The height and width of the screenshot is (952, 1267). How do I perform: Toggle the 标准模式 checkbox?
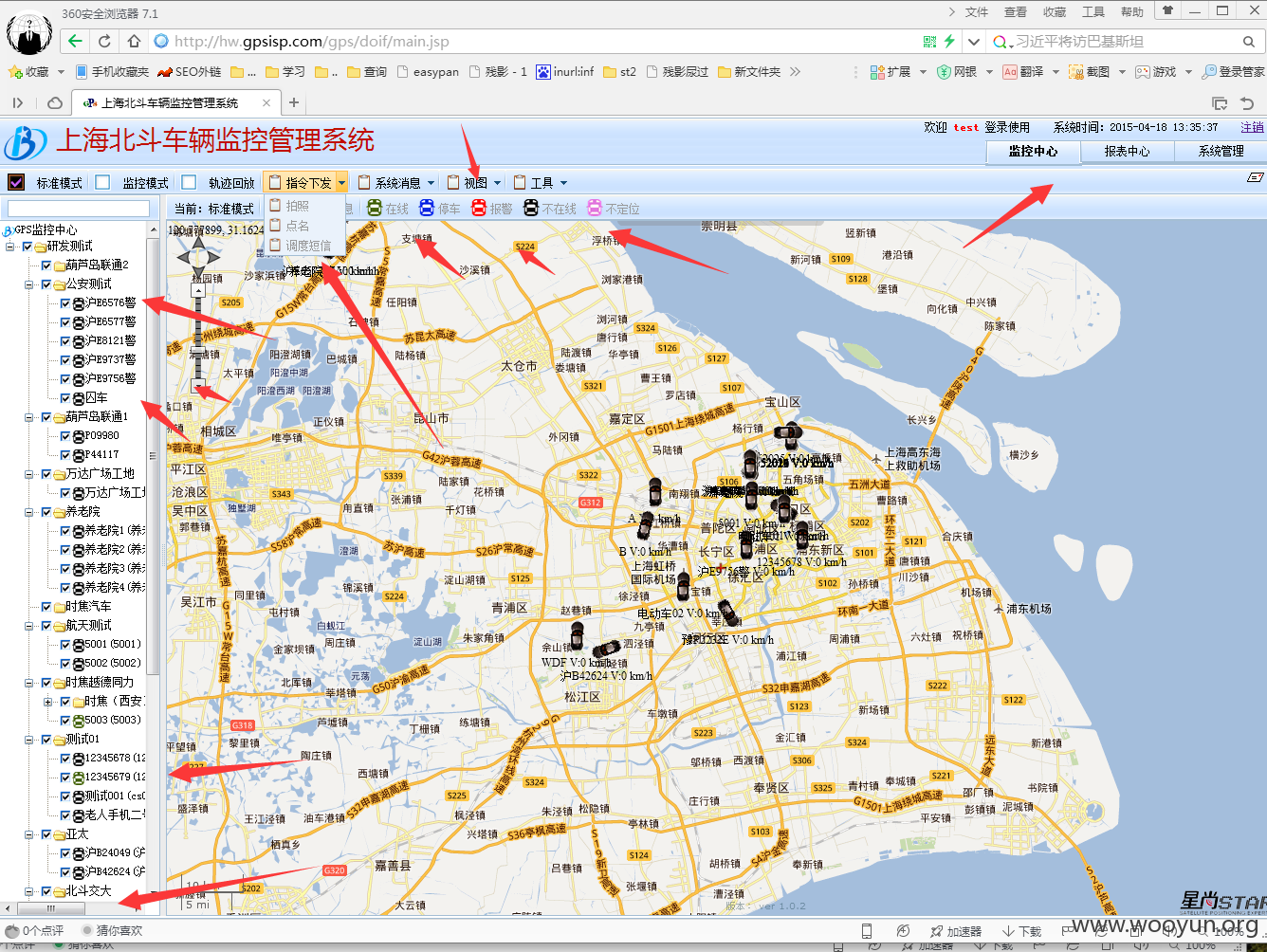pos(16,182)
